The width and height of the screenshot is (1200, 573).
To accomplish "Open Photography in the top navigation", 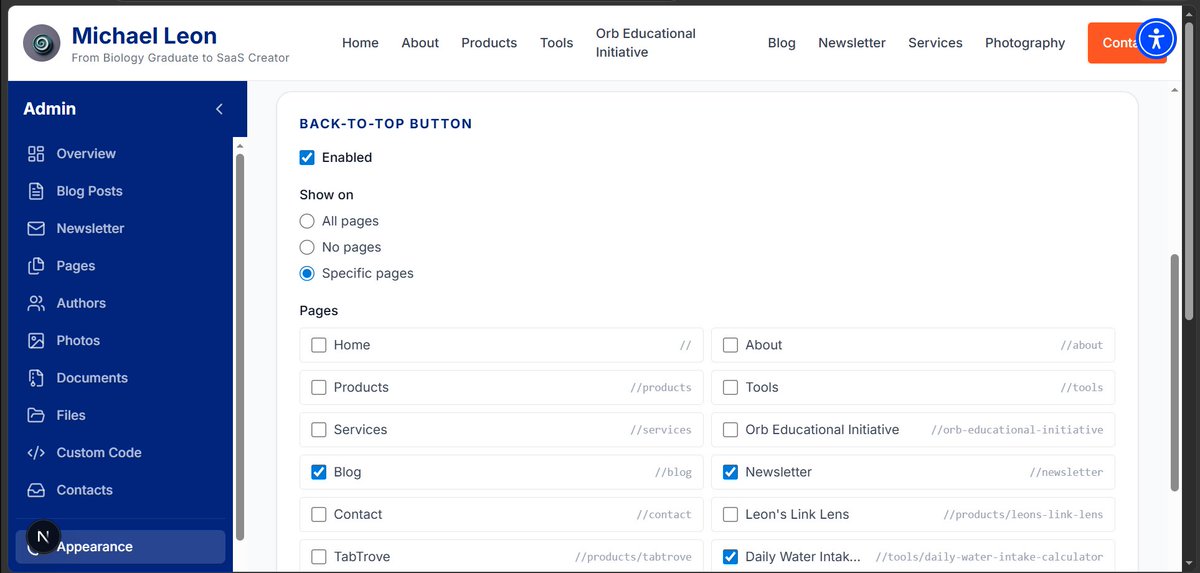I will [1025, 43].
